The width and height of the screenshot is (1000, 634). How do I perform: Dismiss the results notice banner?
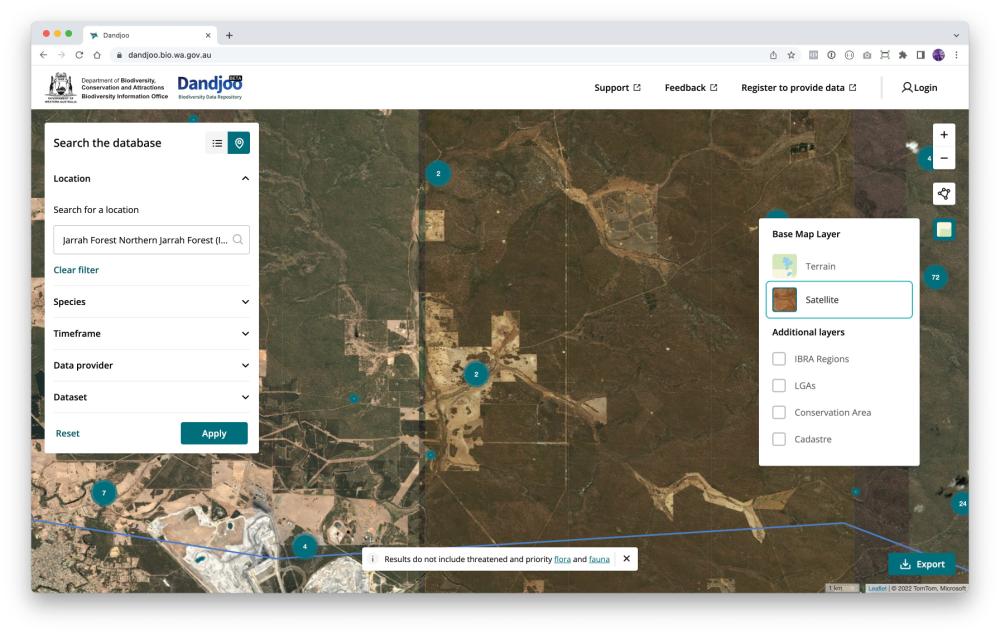626,559
